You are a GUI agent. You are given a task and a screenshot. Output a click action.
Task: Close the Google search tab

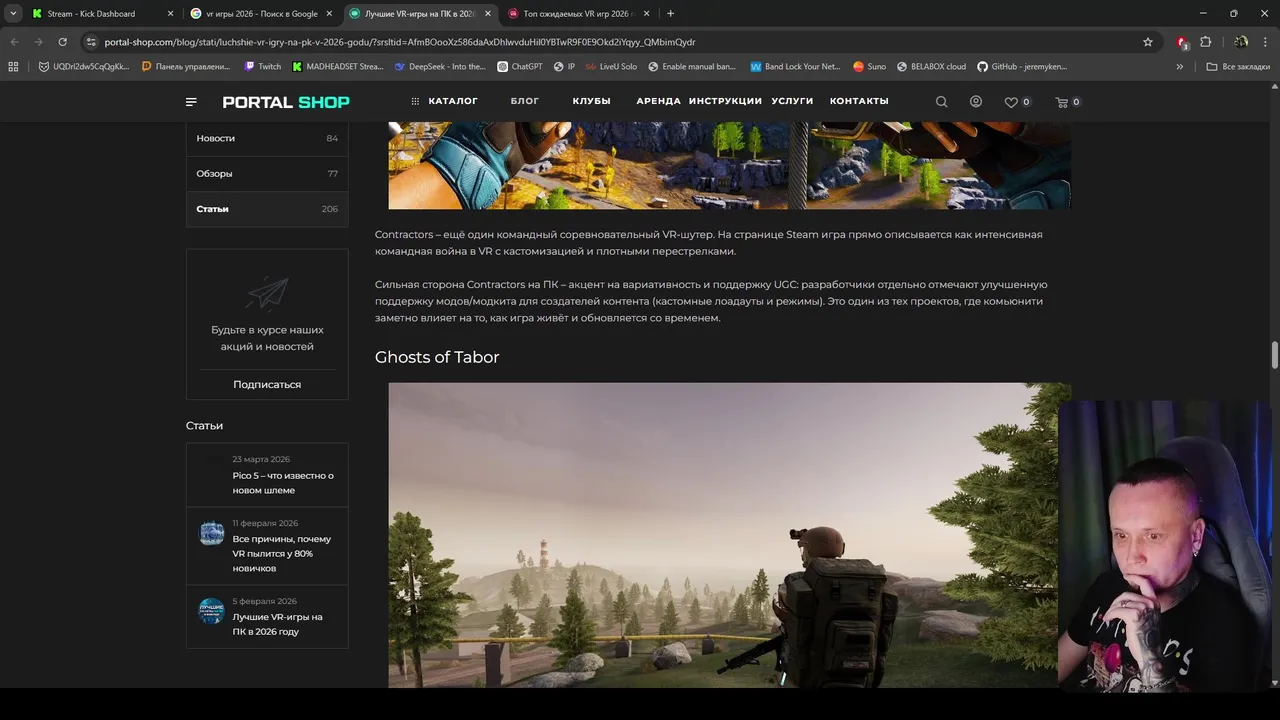329,14
